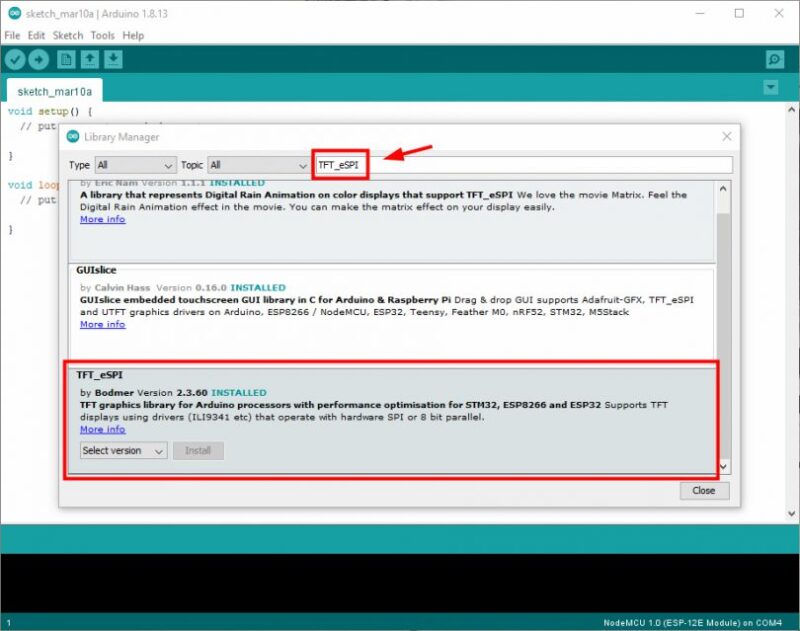
Task: Click the tab menu dropdown arrow icon
Action: [770, 88]
